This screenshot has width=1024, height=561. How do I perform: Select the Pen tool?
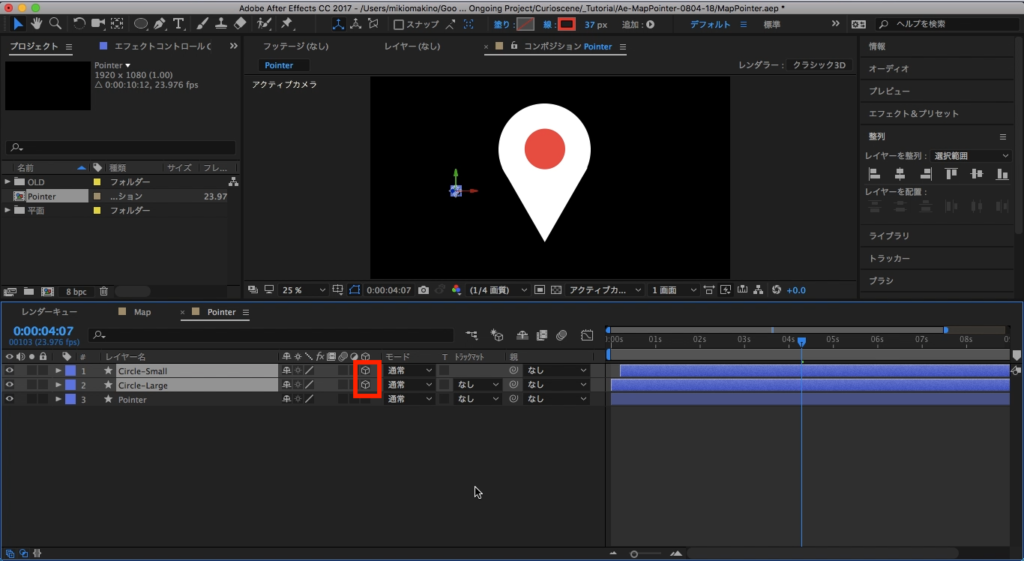pos(160,23)
